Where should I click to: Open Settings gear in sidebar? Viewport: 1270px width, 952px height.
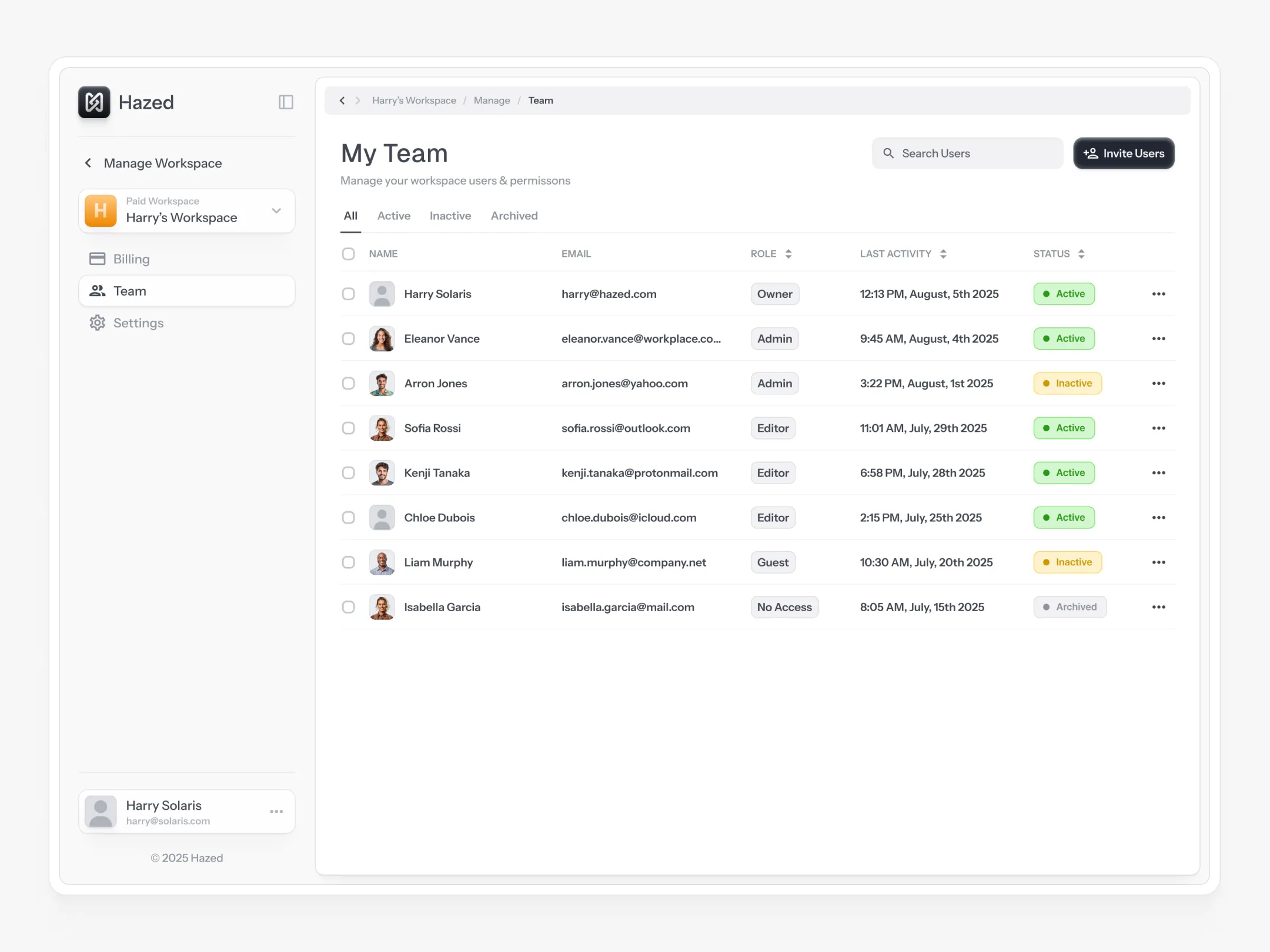coord(98,323)
